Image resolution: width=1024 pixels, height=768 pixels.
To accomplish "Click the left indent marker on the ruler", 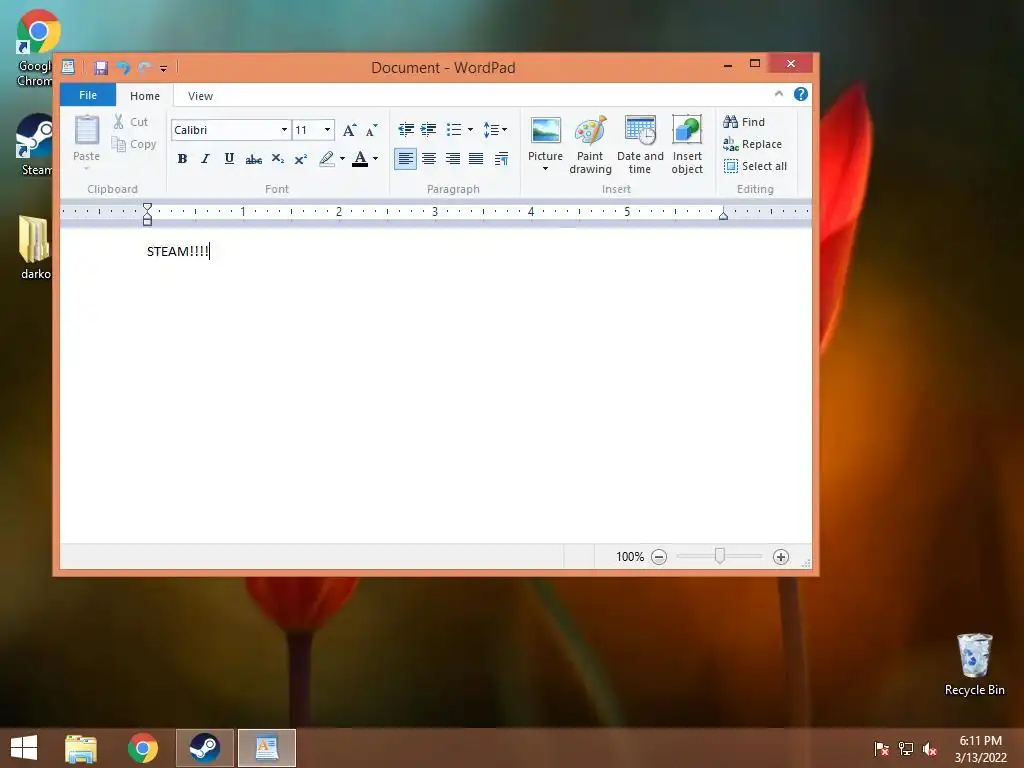I will pos(148,214).
